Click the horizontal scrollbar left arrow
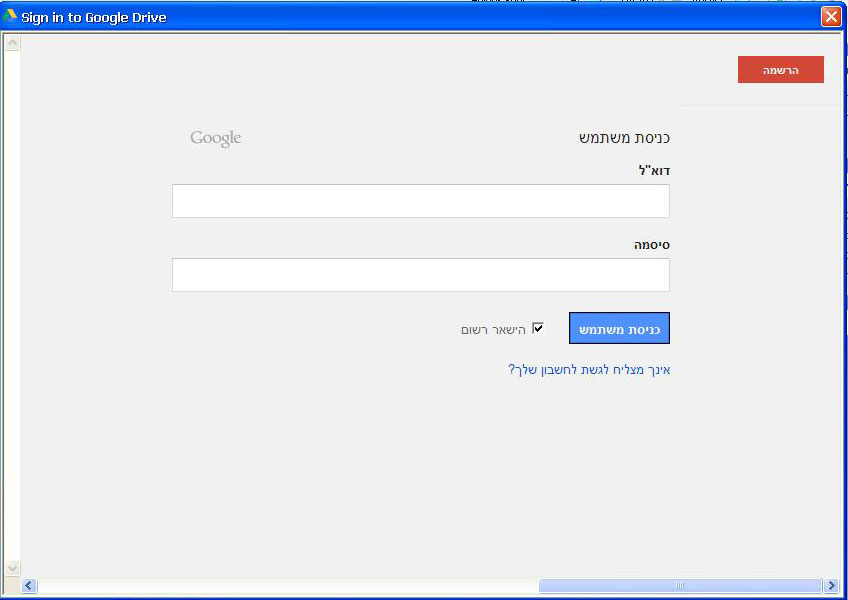848x600 pixels. (x=29, y=585)
